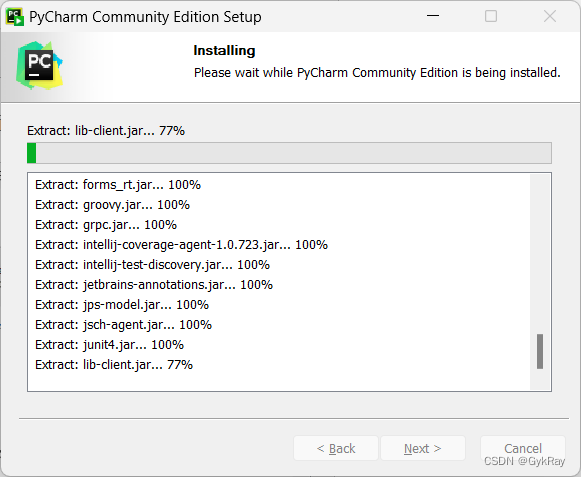Select the intellij-test-discovery.jar log entry
Image resolution: width=581 pixels, height=477 pixels.
click(x=152, y=265)
